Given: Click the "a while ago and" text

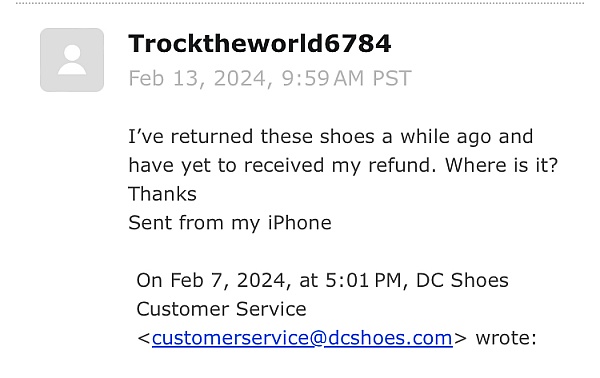Looking at the screenshot, I should click(x=457, y=137).
